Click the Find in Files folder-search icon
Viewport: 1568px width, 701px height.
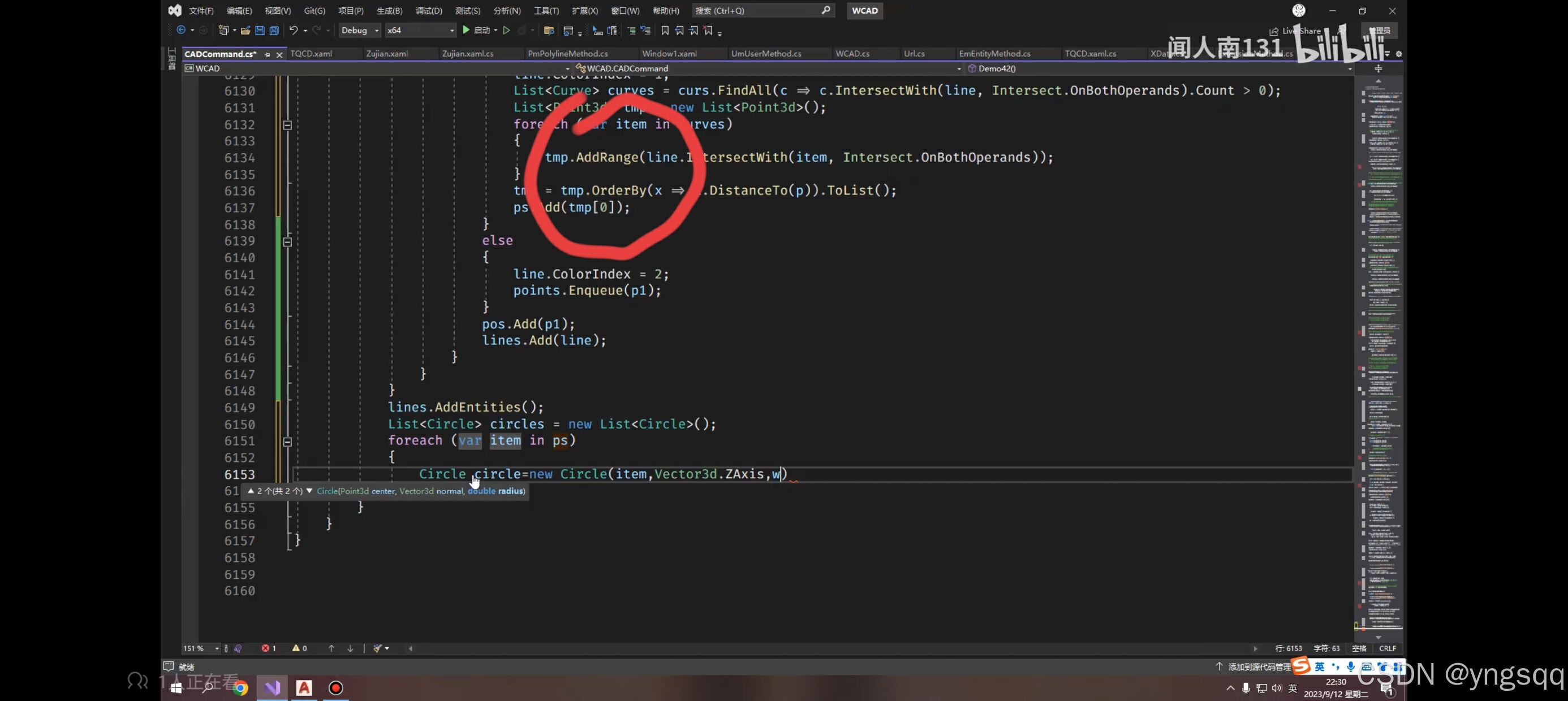point(549,30)
